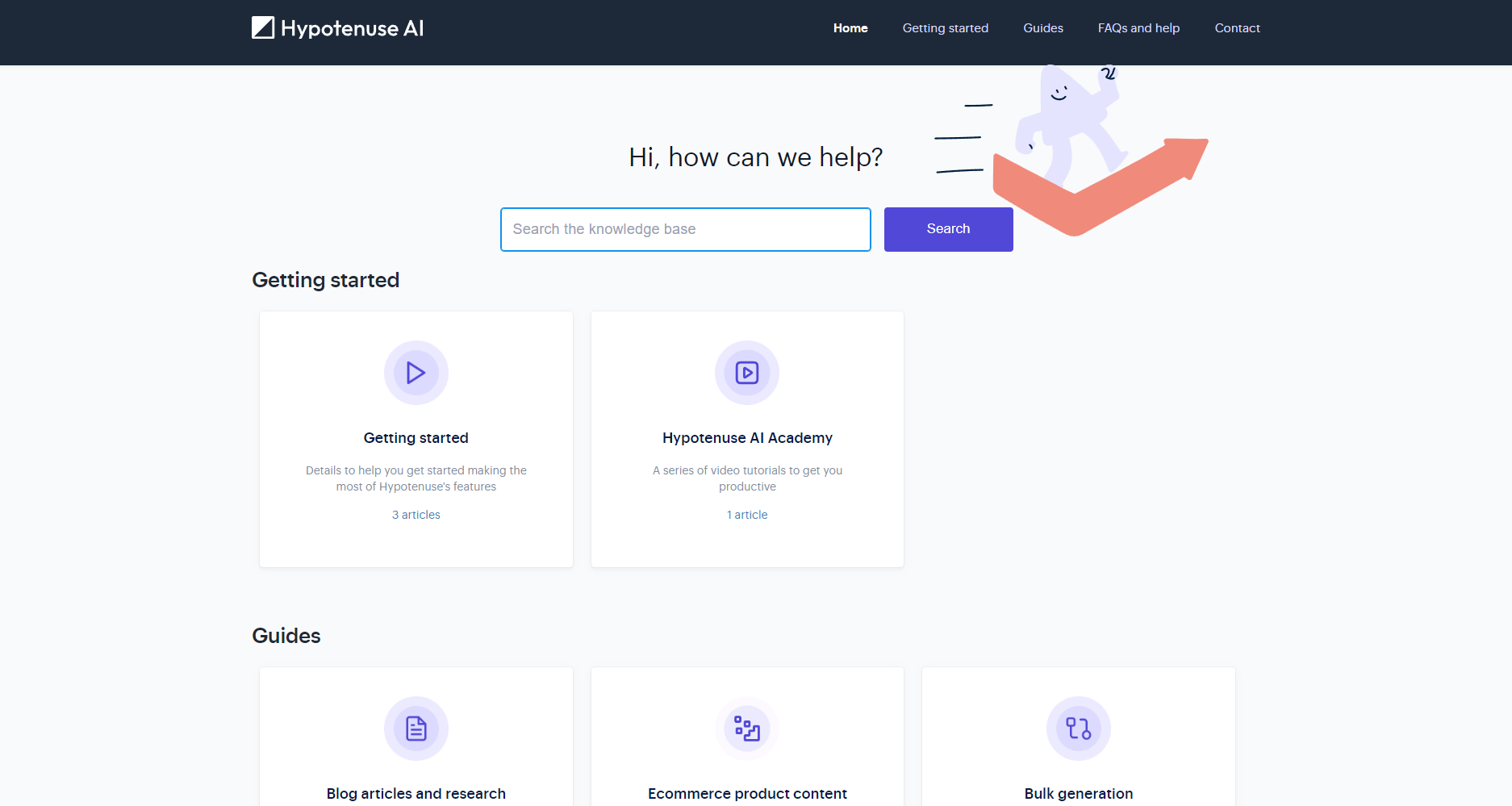Open the Ecommerce product content icon
Screen dimensions: 1512x806
pos(747,729)
